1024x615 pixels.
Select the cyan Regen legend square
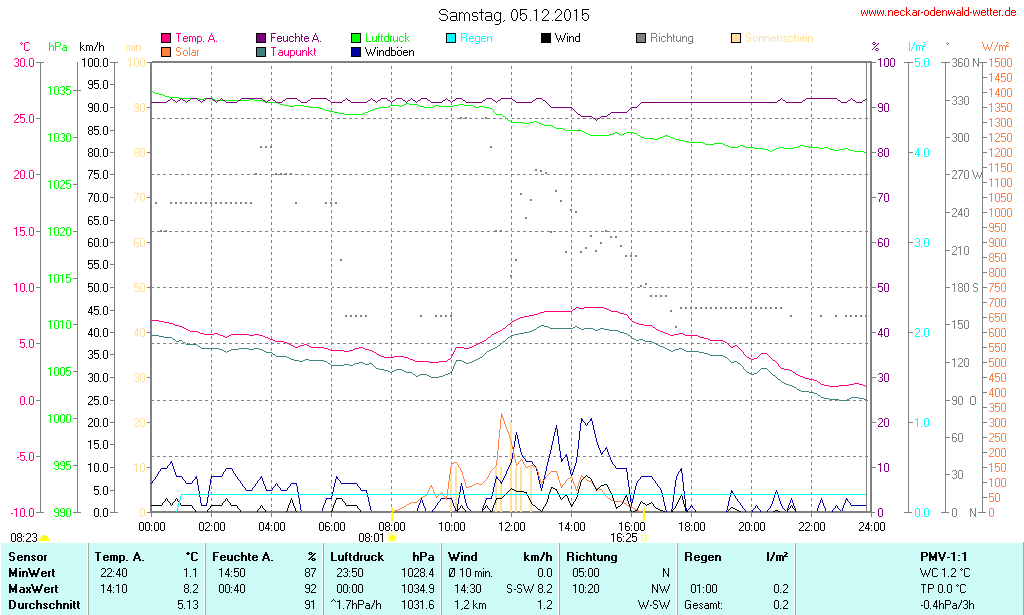tap(452, 39)
